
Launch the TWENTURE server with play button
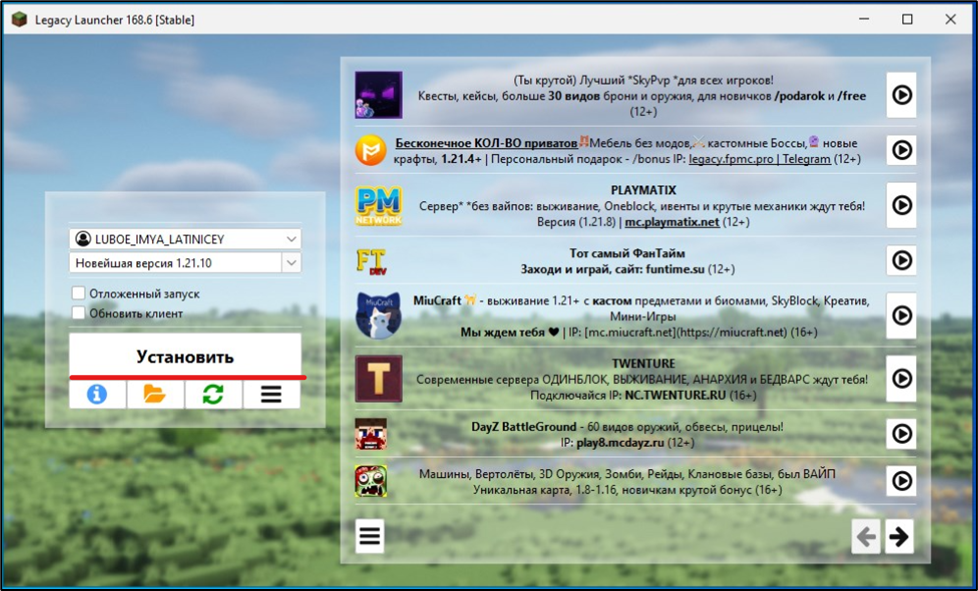[901, 379]
